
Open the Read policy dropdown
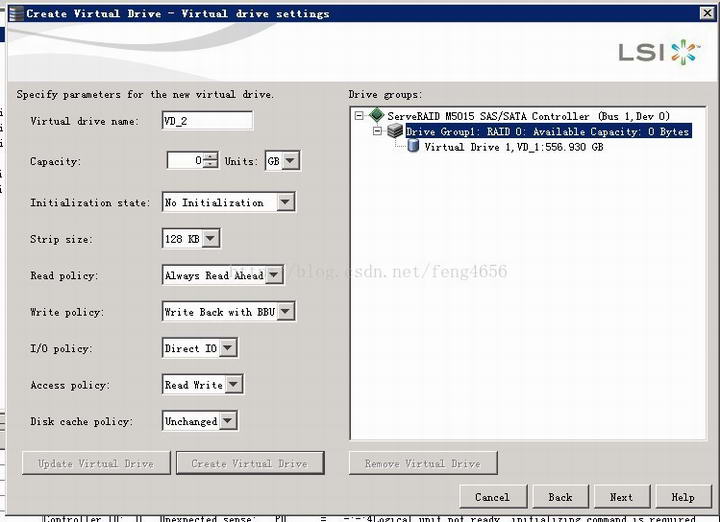pos(274,275)
